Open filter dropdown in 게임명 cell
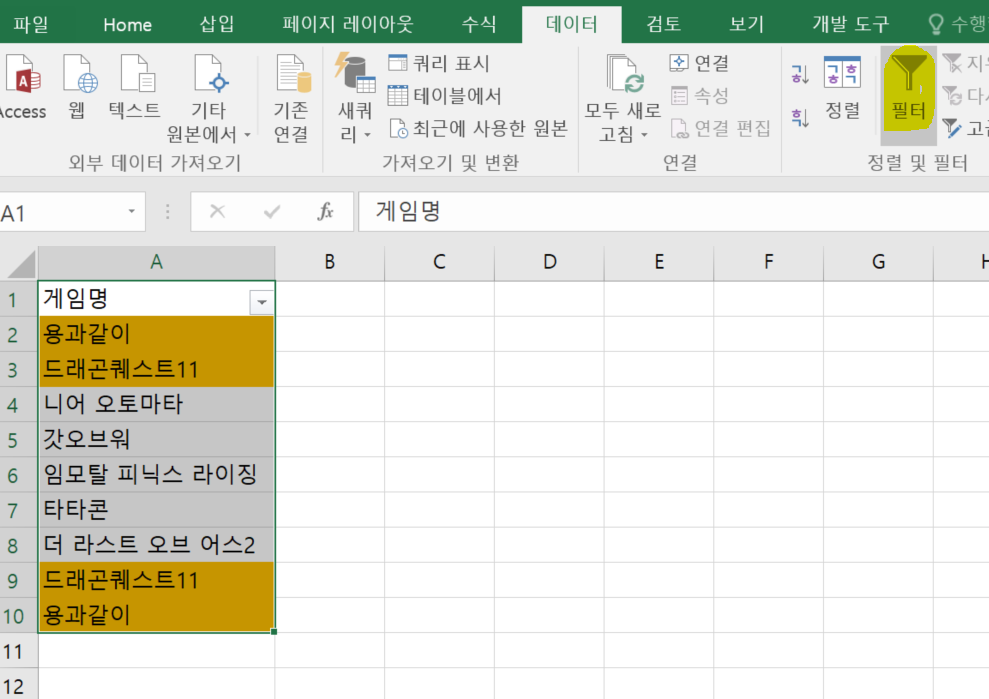The width and height of the screenshot is (989, 699). [x=261, y=302]
